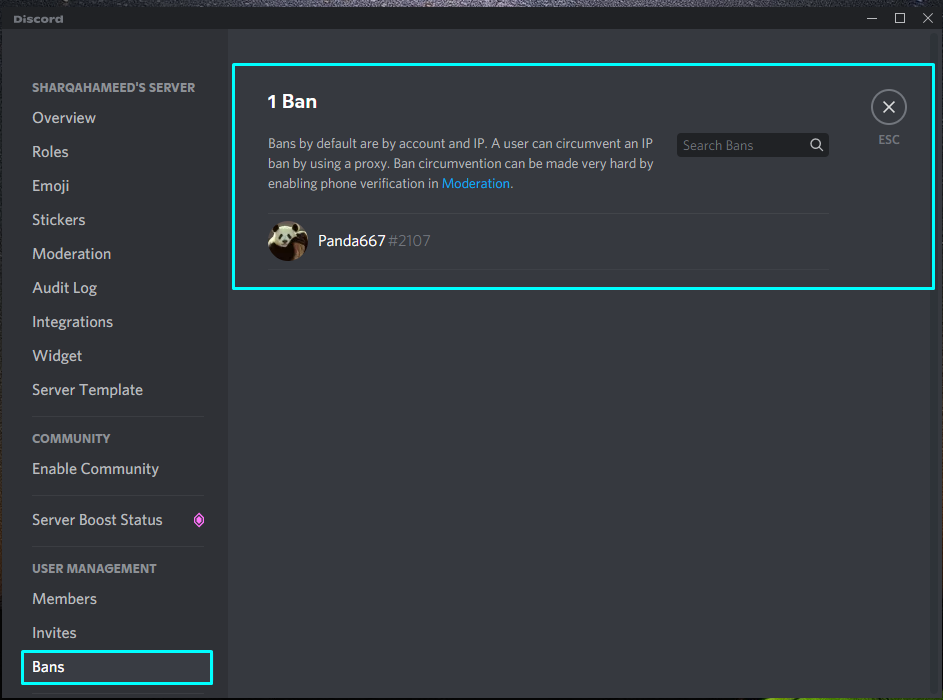The image size is (943, 700).
Task: Click Panda667's panda avatar
Action: (x=287, y=241)
